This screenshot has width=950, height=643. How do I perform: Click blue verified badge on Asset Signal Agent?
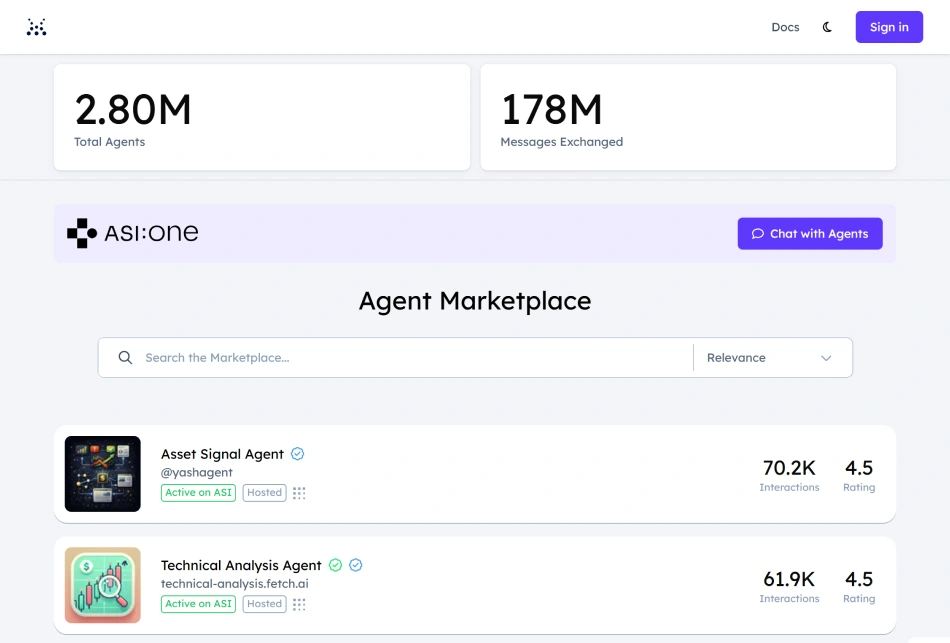297,454
